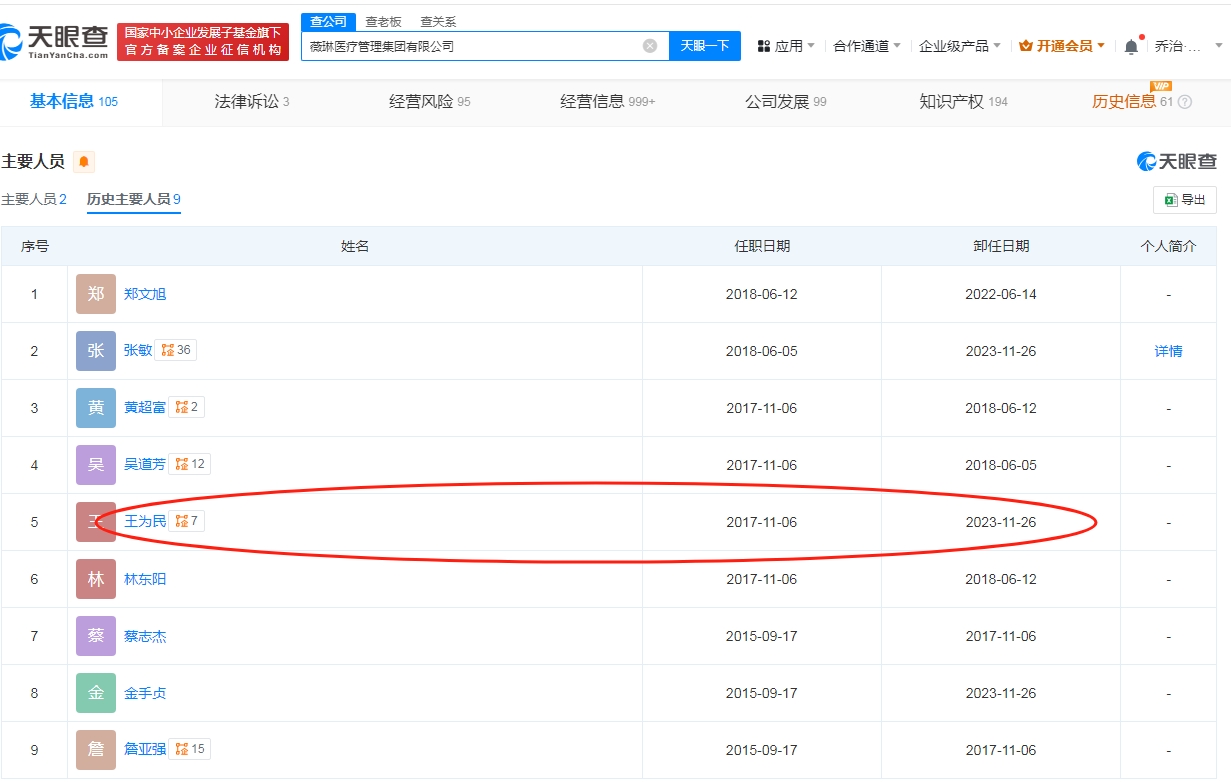Switch to 经营信息 tab
The image size is (1231, 782).
tap(608, 102)
